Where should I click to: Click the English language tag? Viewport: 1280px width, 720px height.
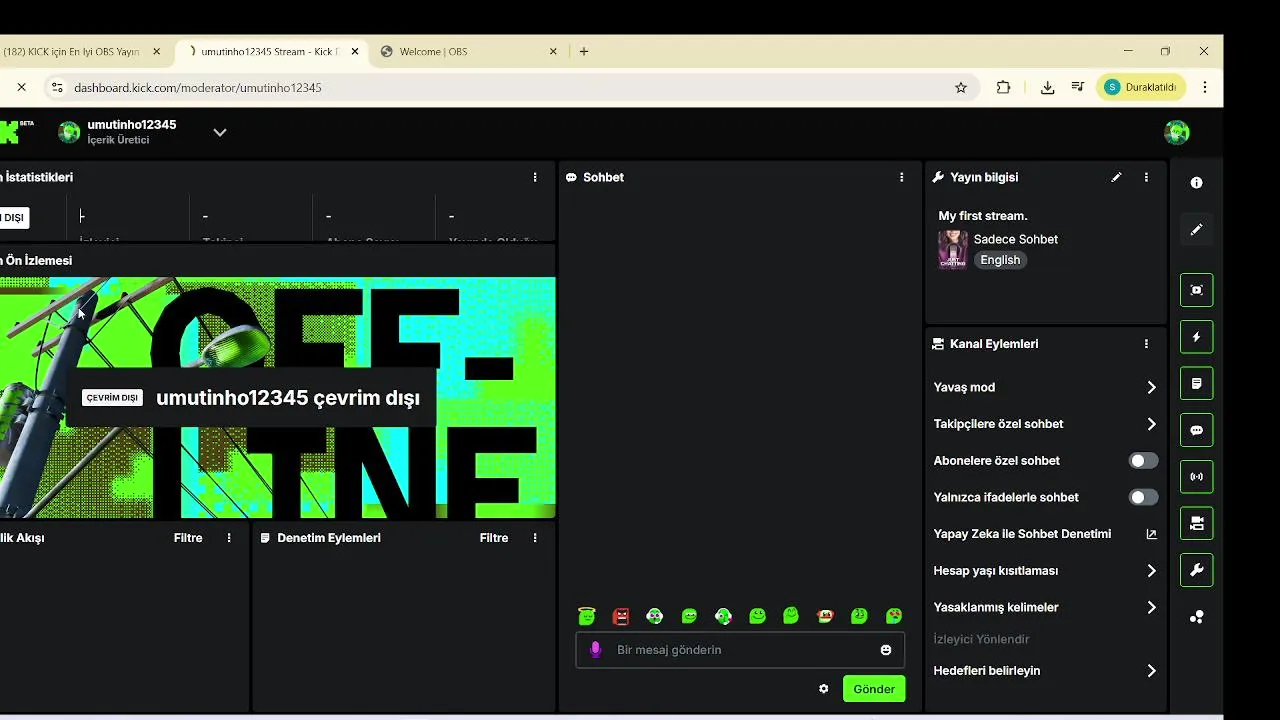(x=1000, y=260)
